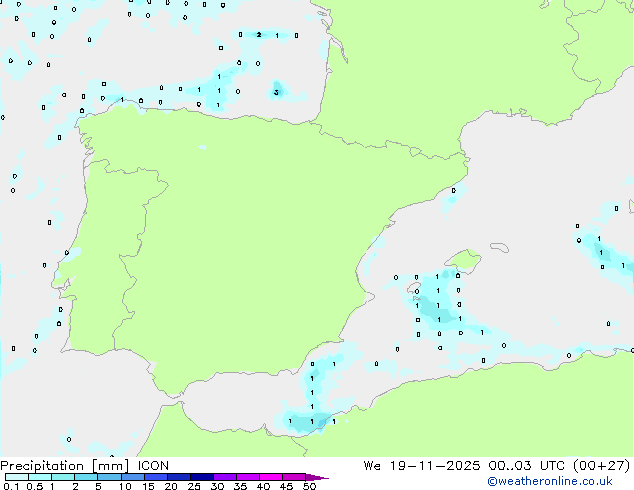Click the '0.1' legend value

[x=11, y=486]
